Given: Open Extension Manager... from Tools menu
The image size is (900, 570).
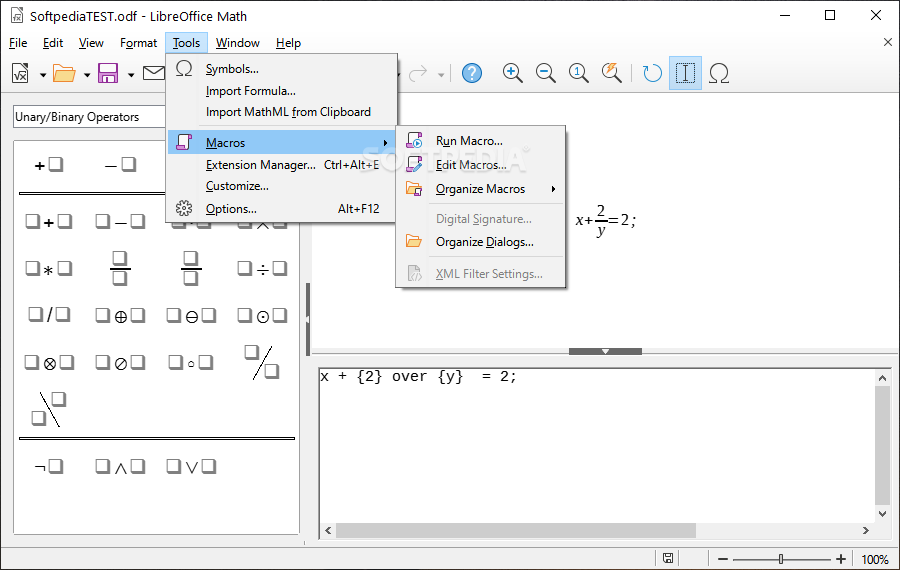Looking at the screenshot, I should (282, 165).
